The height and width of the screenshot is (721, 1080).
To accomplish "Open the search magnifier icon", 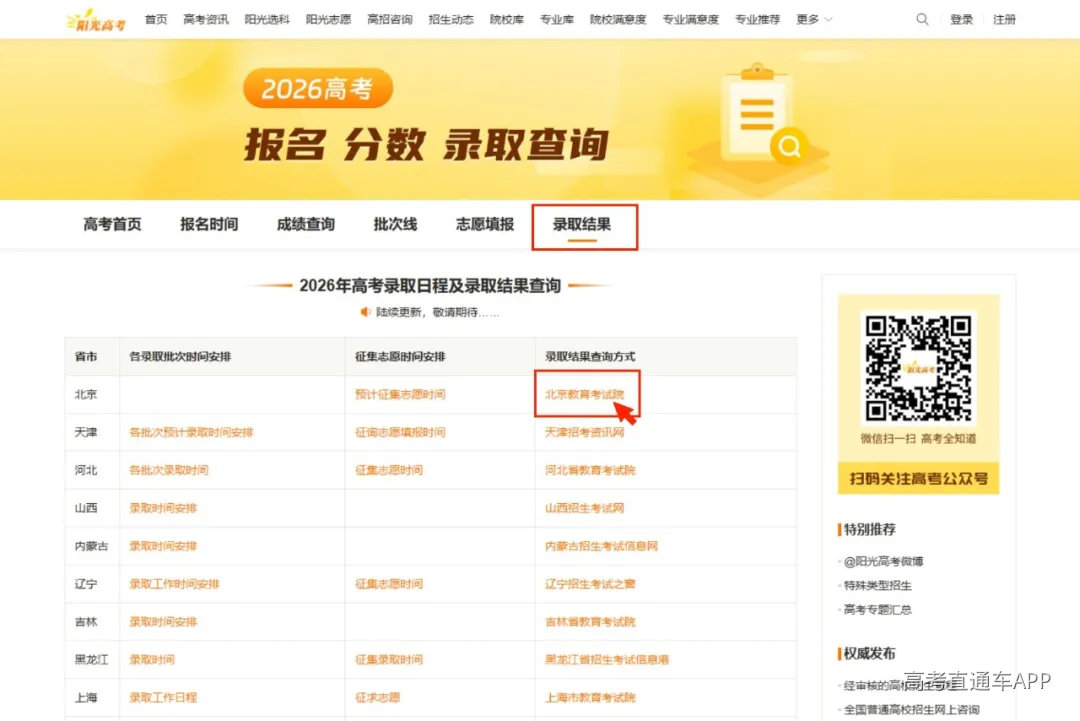I will [x=922, y=19].
